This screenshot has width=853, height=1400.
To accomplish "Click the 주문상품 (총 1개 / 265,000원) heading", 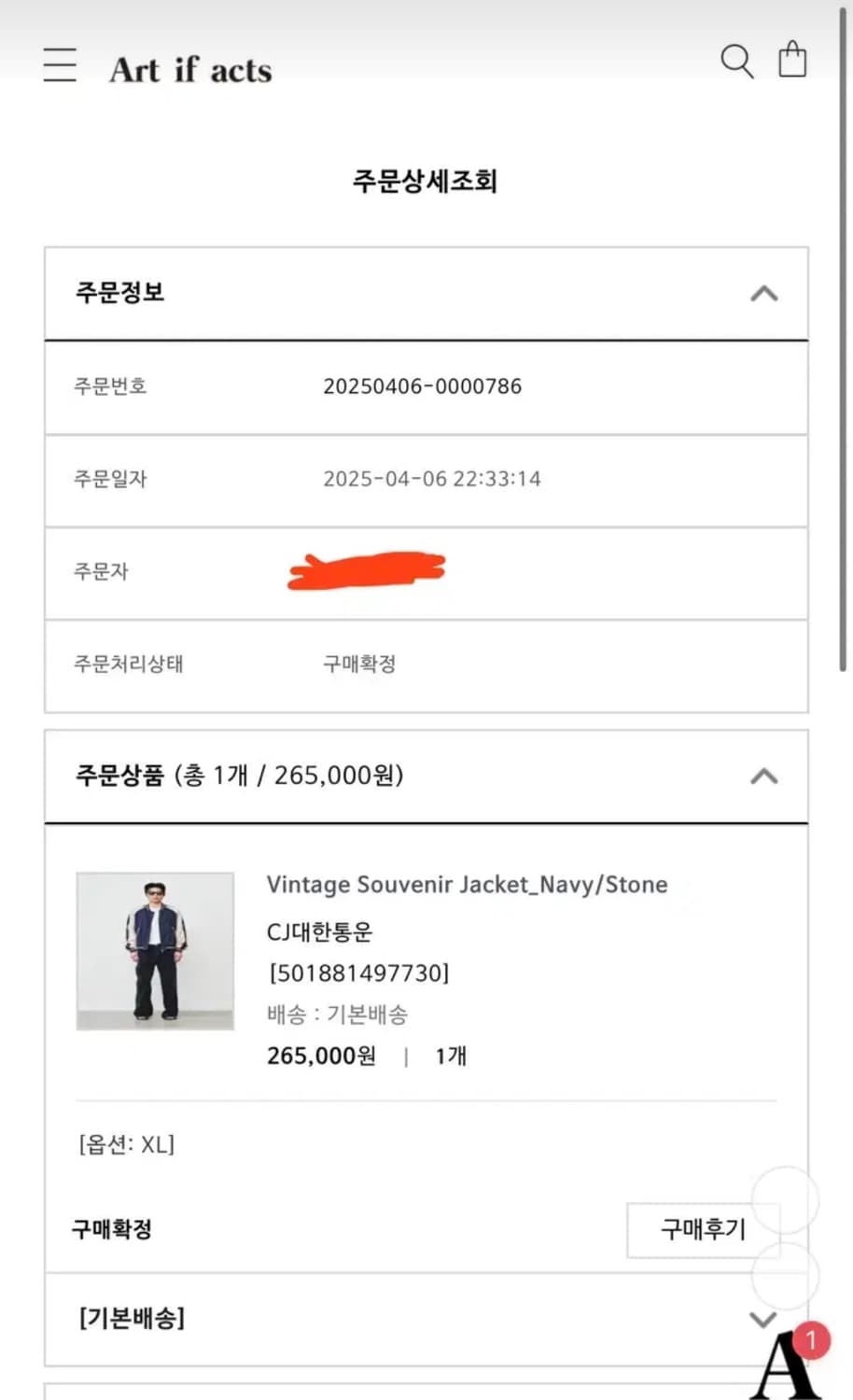I will pos(239,775).
